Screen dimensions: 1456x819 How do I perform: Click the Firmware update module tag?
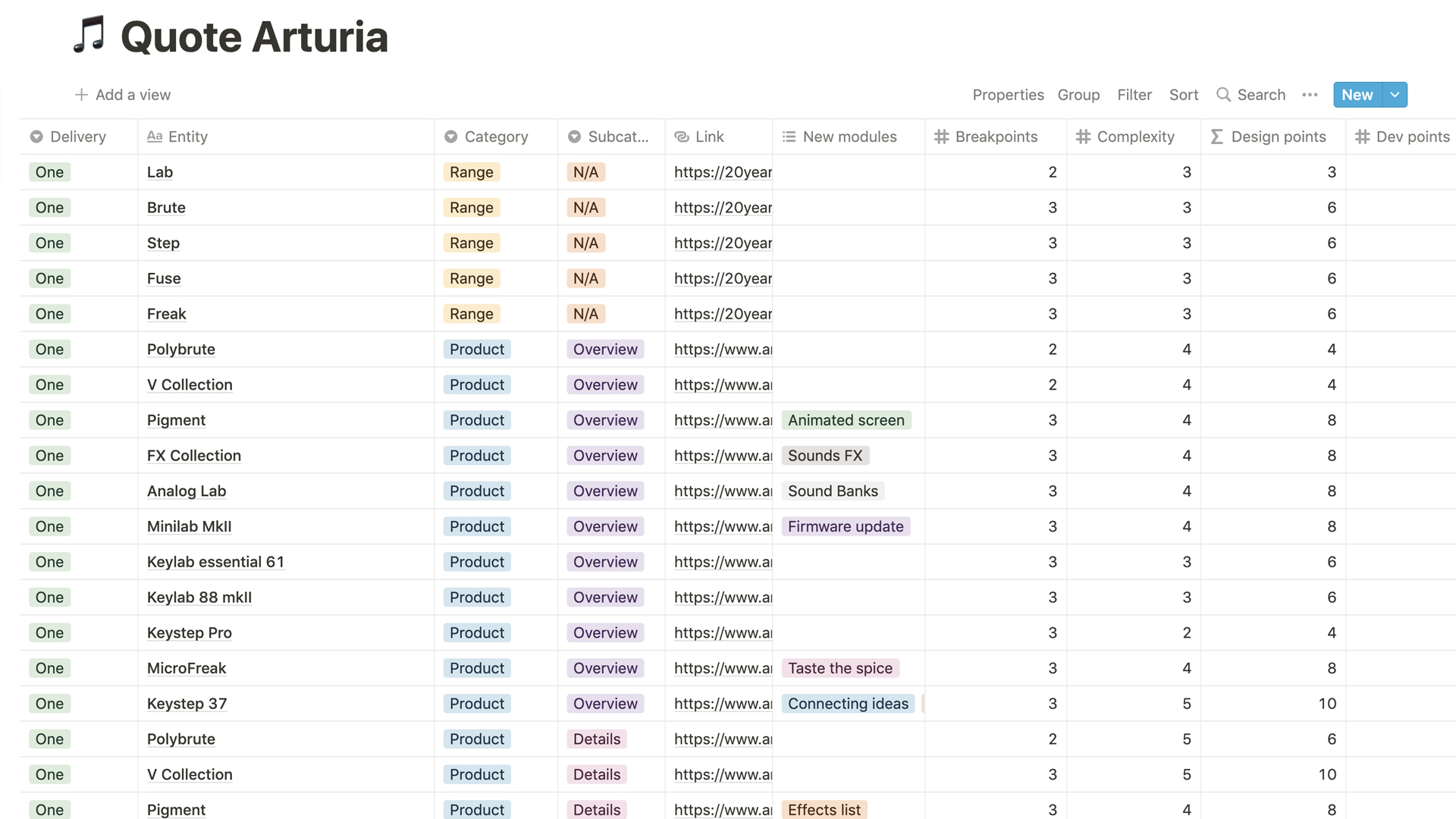click(846, 526)
